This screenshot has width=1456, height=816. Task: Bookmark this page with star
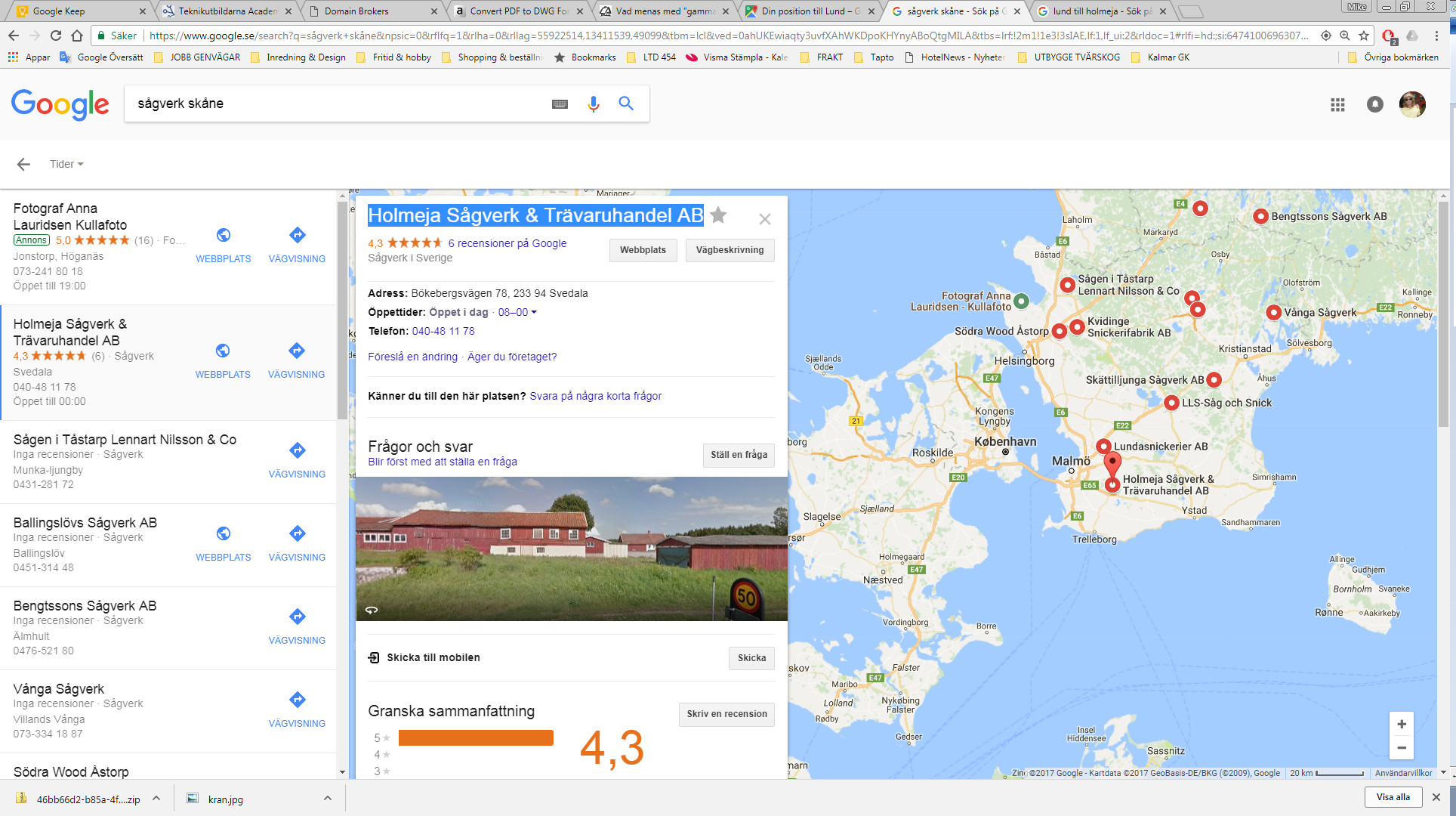point(1364,36)
